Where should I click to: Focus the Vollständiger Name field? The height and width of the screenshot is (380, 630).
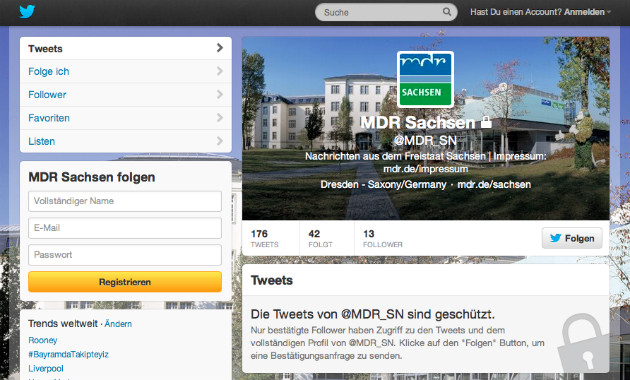coord(125,201)
